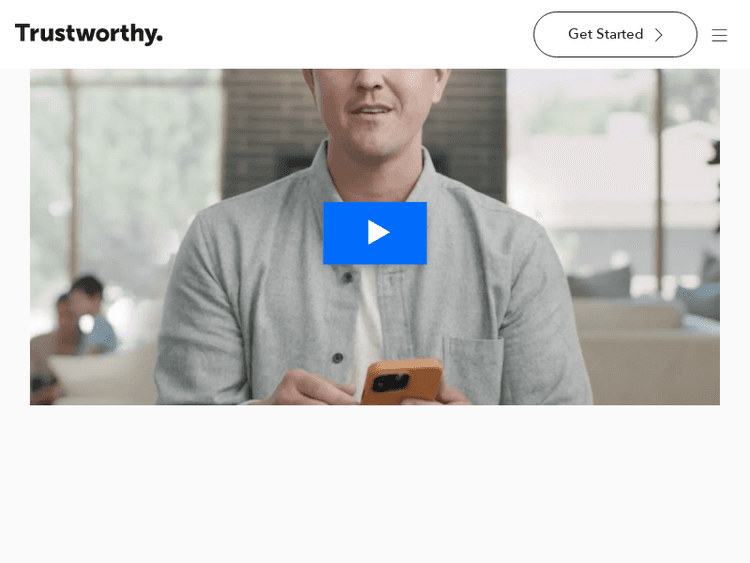Open the hamburger menu icon

click(719, 35)
